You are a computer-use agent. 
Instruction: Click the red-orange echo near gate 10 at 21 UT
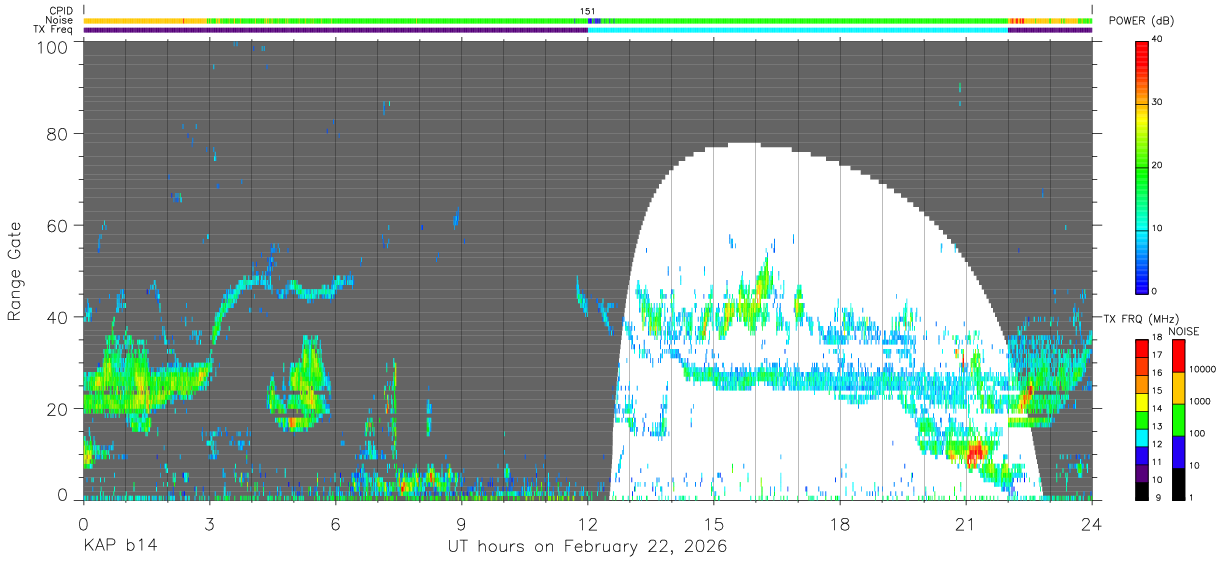974,452
